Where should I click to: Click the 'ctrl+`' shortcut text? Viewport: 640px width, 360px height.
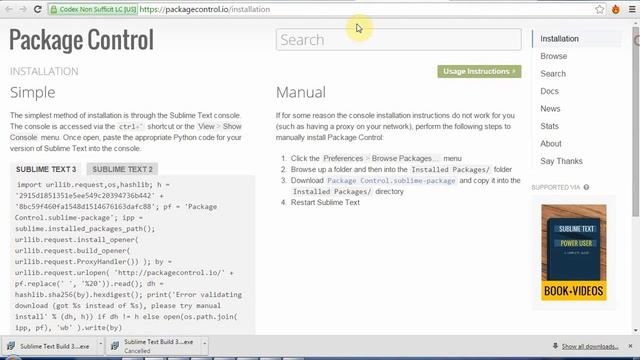131,127
